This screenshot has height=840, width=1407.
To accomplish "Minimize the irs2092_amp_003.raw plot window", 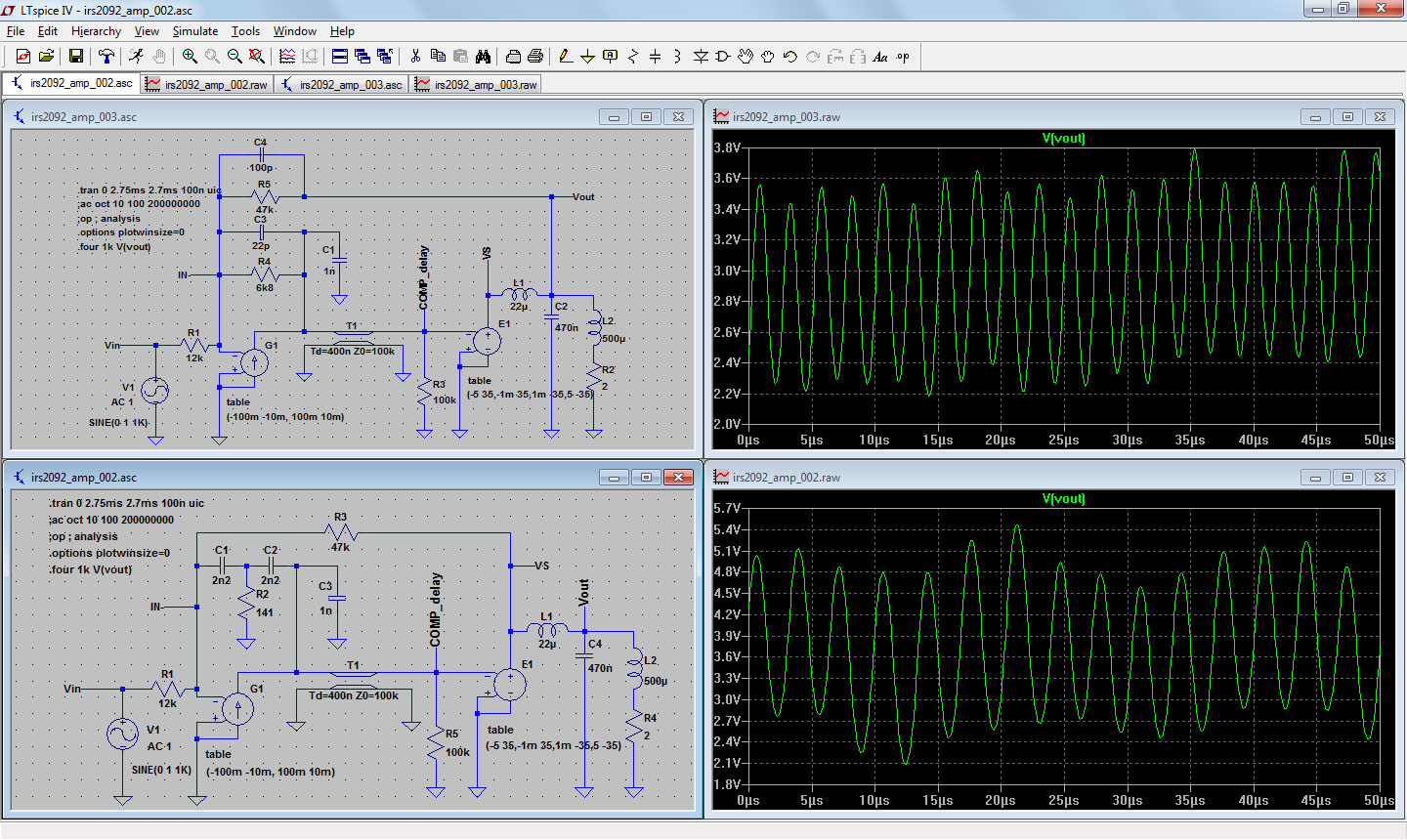I will (1315, 117).
